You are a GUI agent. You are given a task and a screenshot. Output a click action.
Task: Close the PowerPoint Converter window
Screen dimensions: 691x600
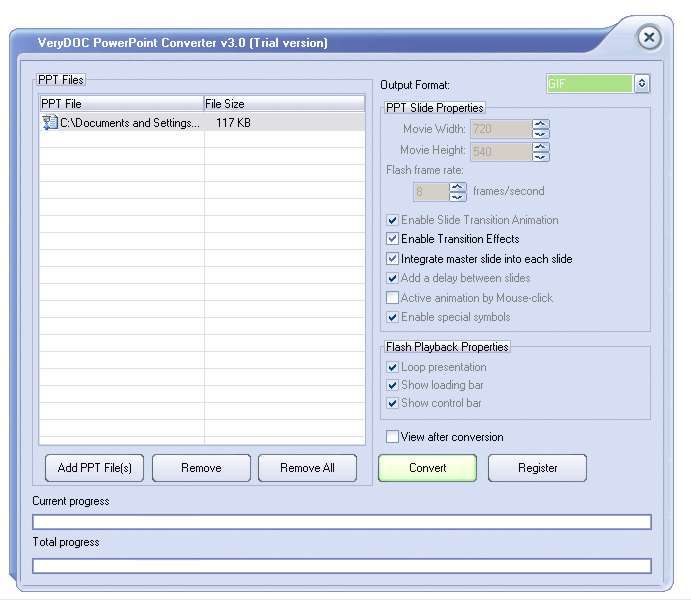(649, 38)
